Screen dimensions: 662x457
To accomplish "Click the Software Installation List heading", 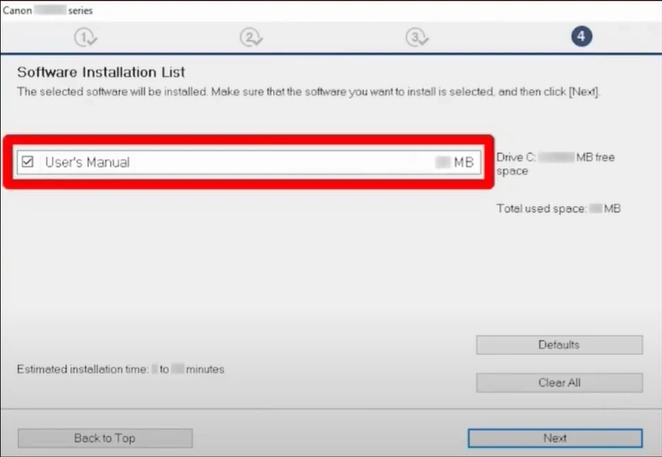I will point(101,73).
